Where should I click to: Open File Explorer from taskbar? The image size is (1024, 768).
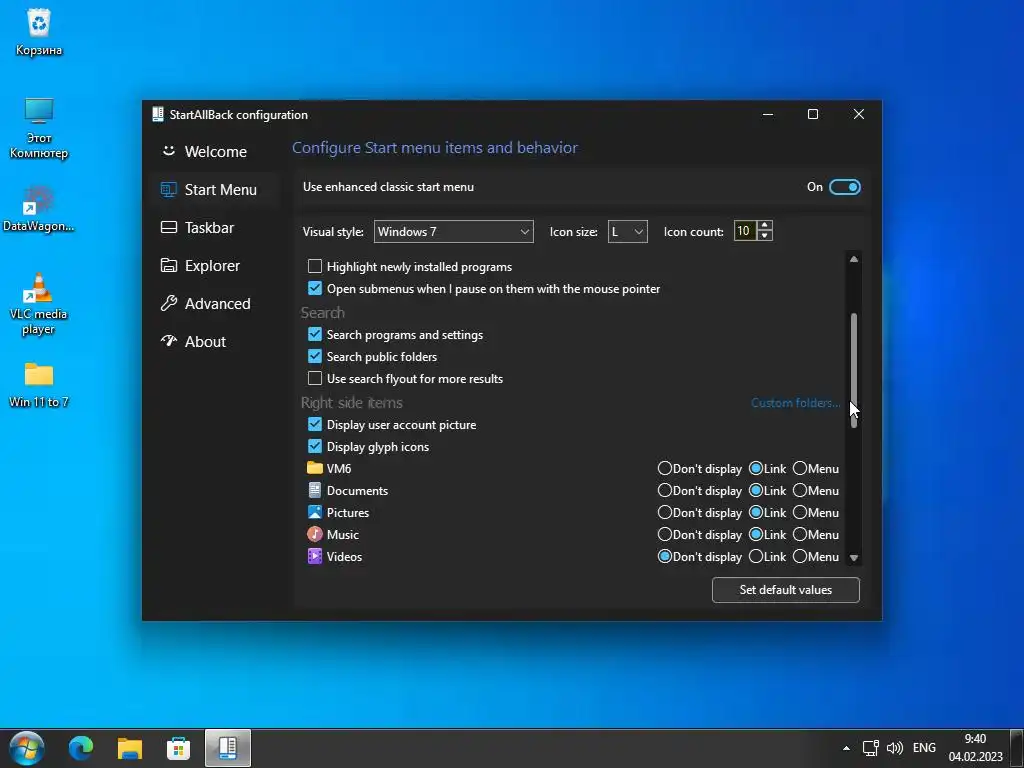pos(129,748)
